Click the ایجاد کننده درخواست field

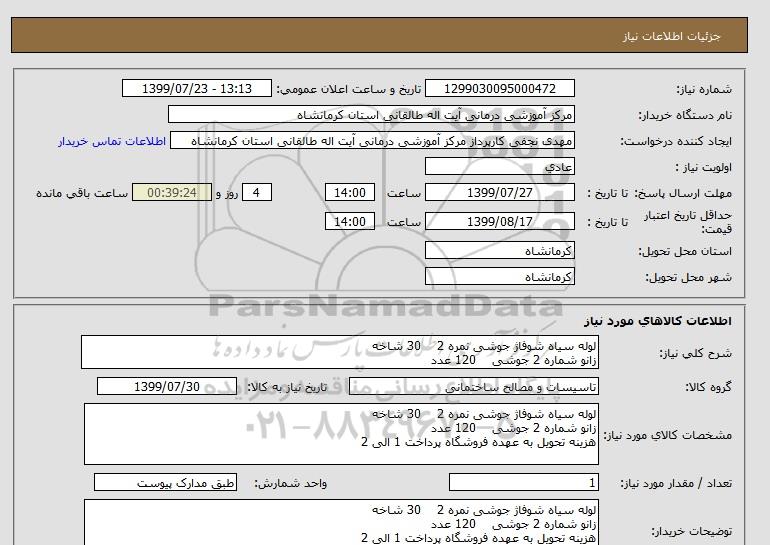click(372, 141)
